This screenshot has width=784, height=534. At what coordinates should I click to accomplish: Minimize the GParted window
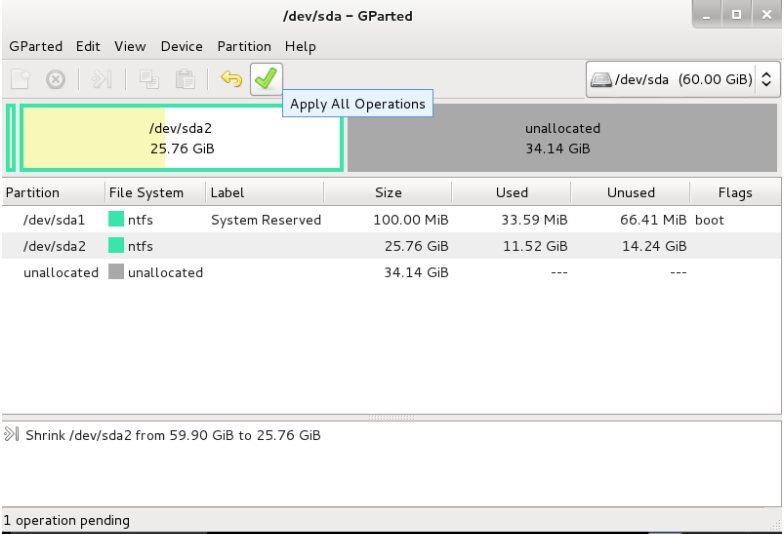pos(706,15)
